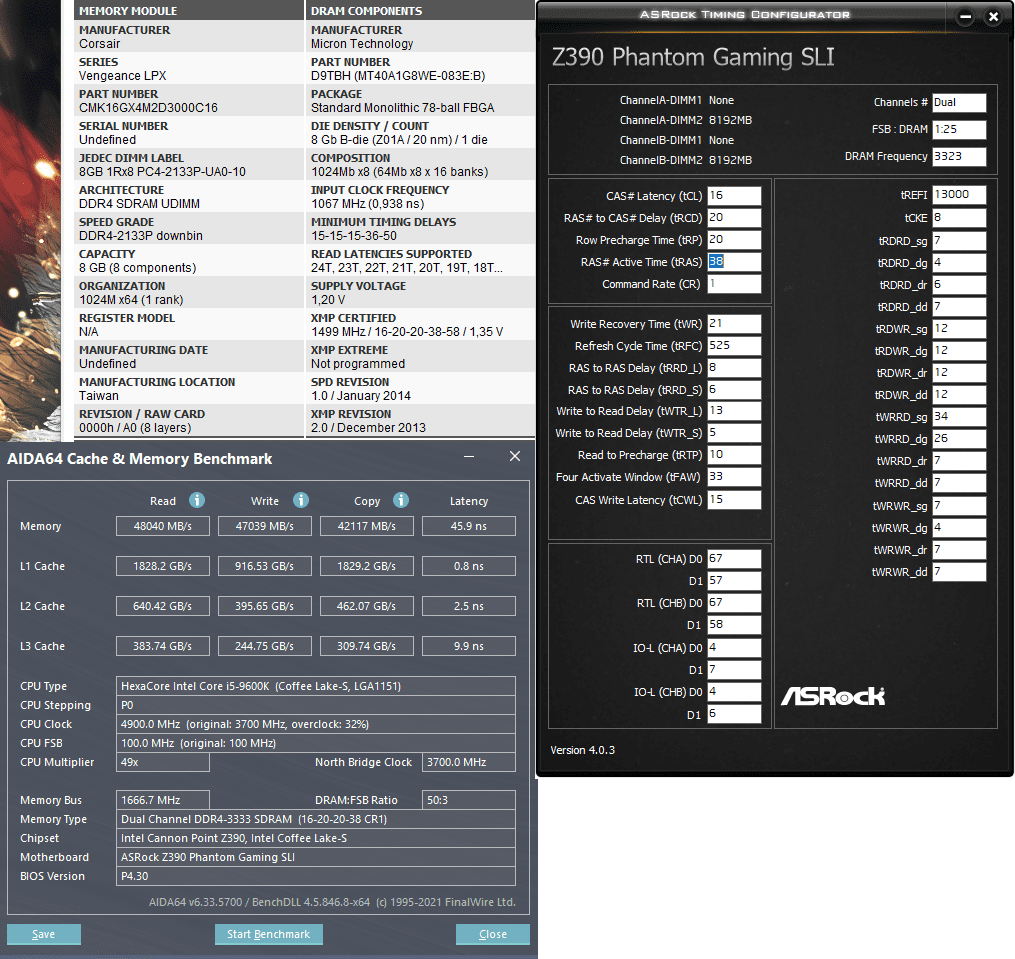Click the BIOS Version field P4.30
This screenshot has height=959, width=1015.
pos(316,876)
